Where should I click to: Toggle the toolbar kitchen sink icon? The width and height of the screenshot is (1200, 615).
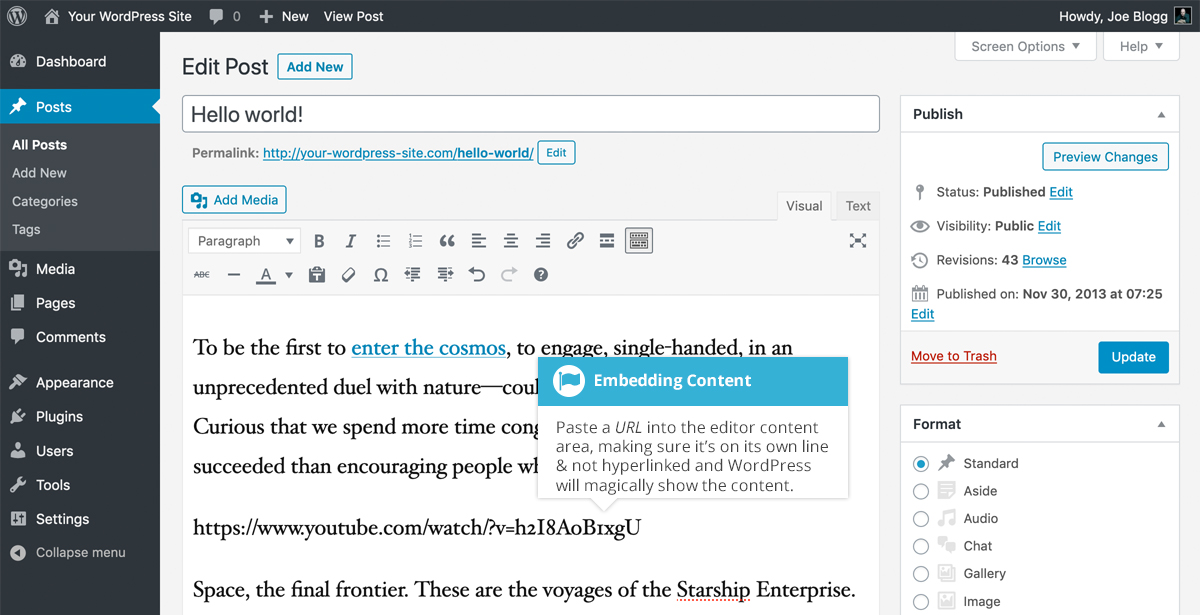639,241
